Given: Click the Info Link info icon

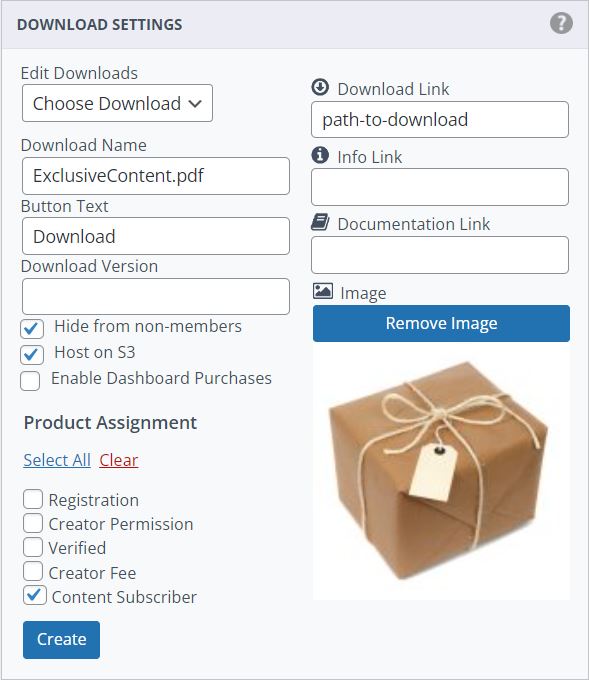Looking at the screenshot, I should (320, 155).
